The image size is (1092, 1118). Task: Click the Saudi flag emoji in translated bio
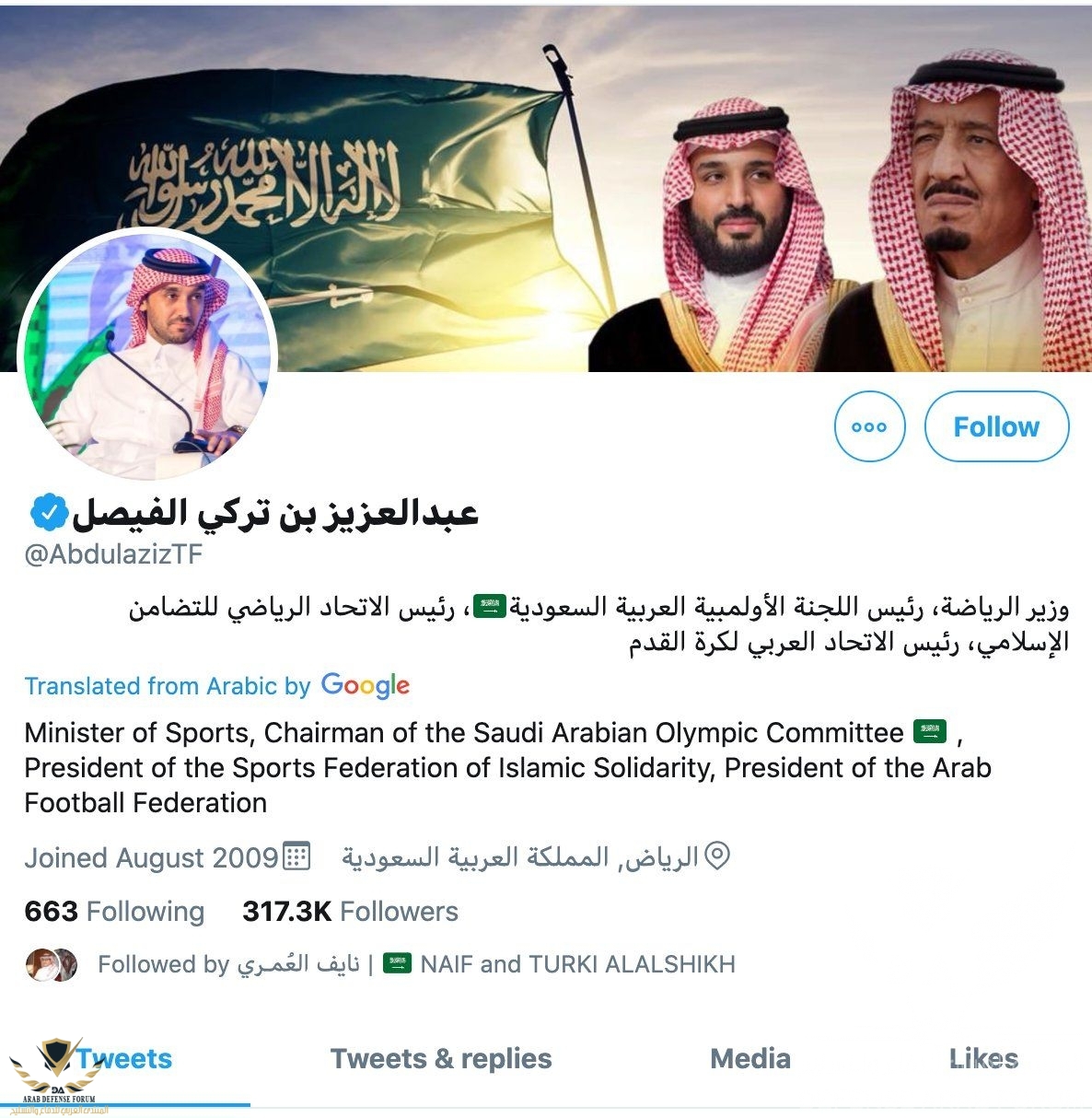[929, 732]
